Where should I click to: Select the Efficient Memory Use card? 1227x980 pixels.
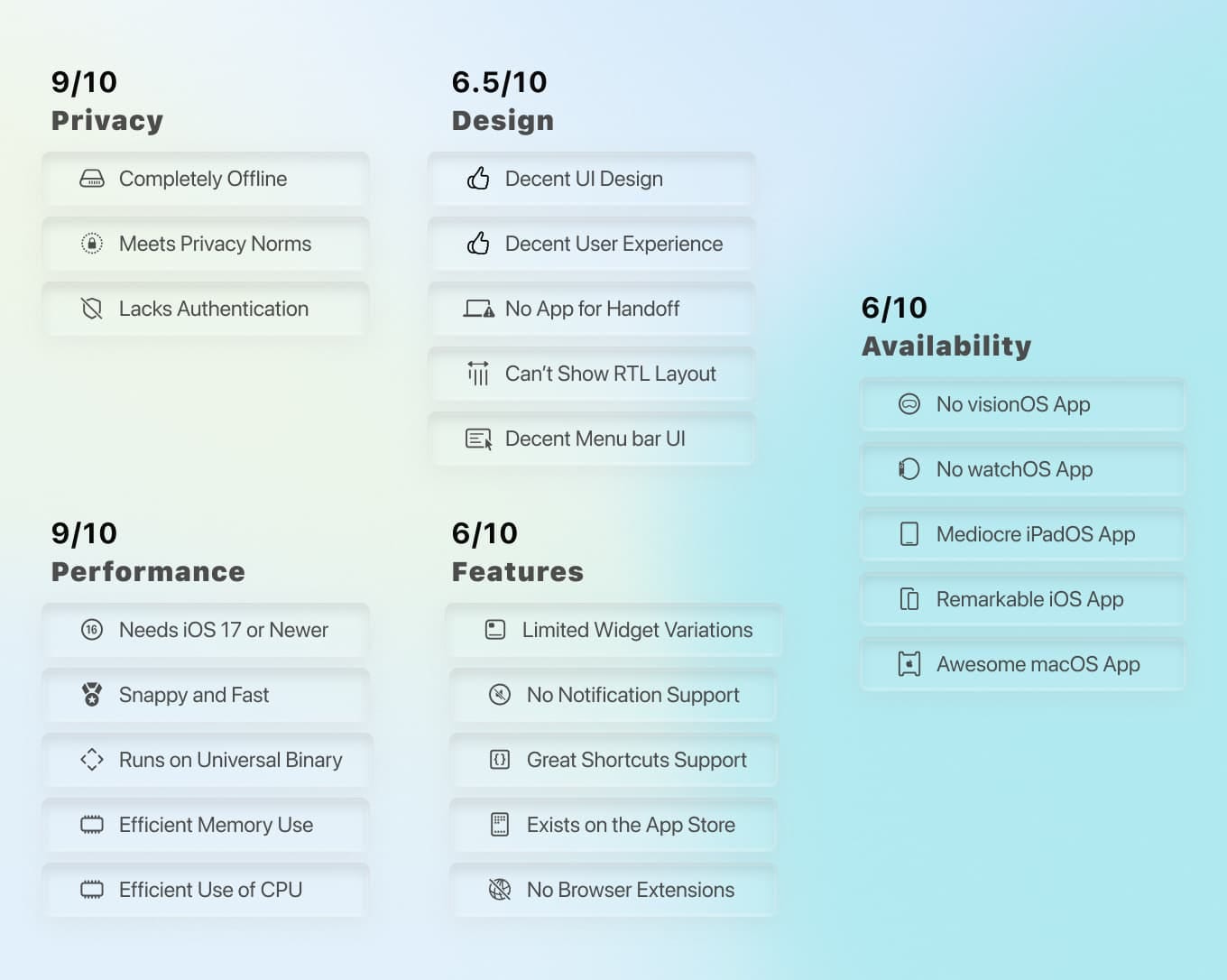tap(206, 825)
